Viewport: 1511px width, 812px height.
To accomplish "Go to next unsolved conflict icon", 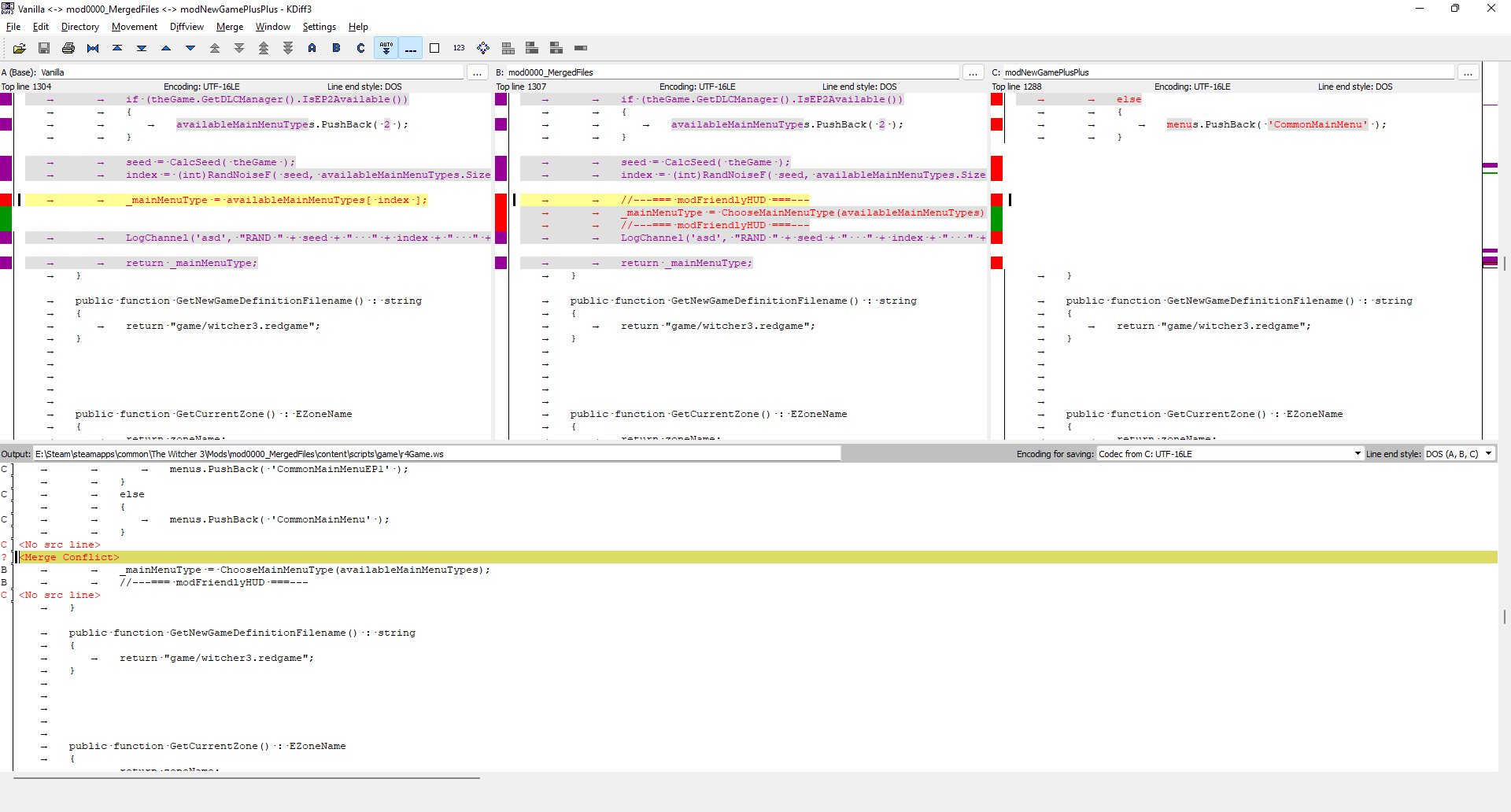I will pos(288,48).
